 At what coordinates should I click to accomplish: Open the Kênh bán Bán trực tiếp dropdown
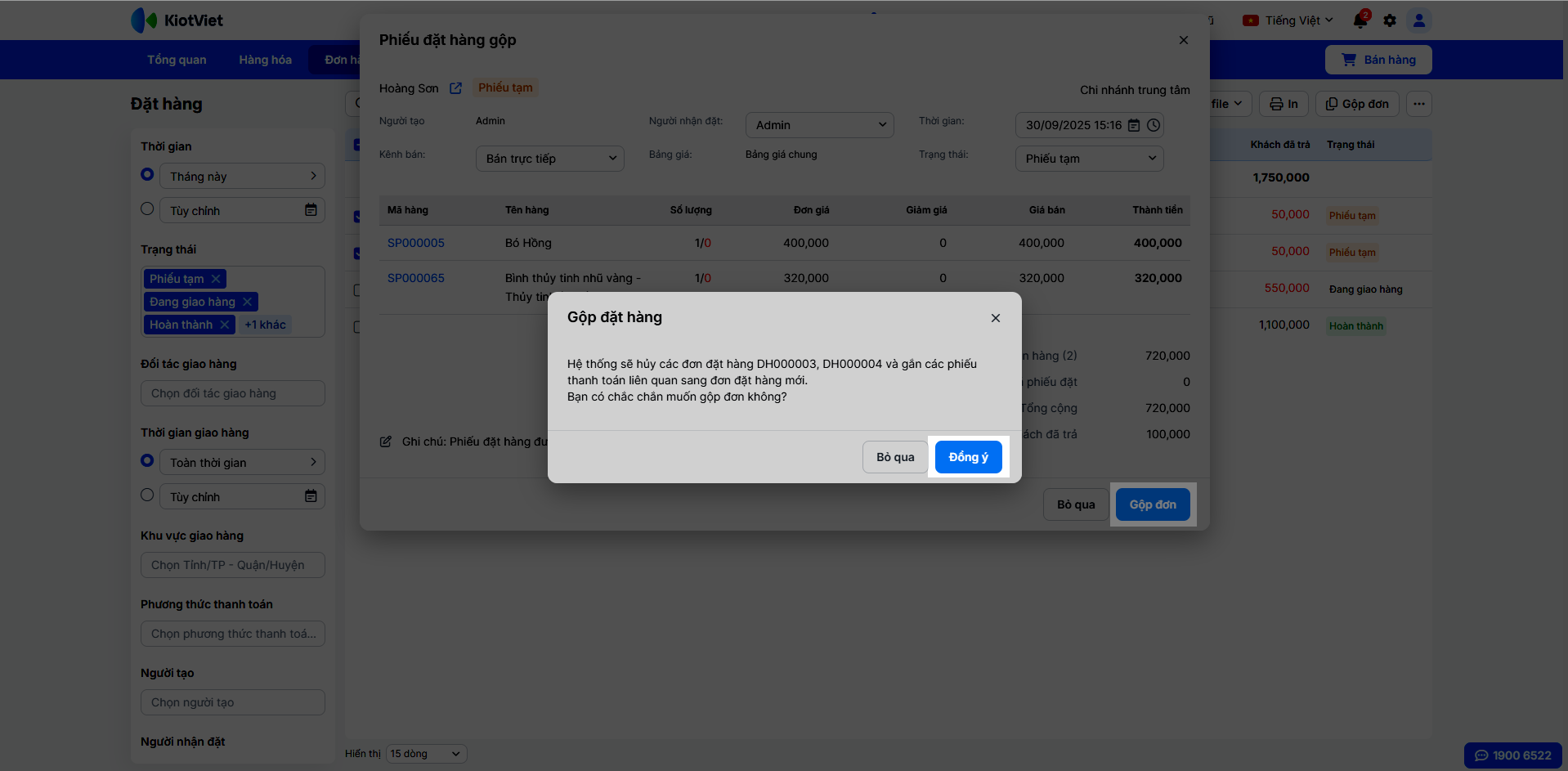(x=549, y=159)
